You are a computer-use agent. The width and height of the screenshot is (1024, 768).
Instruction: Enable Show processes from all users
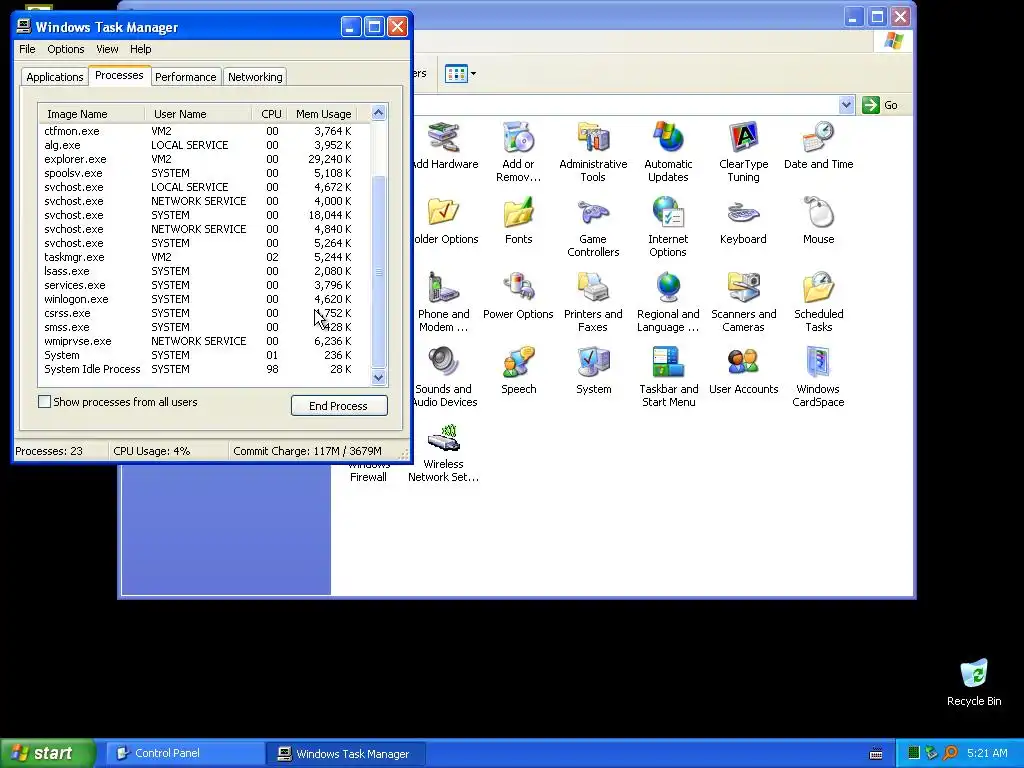[44, 402]
